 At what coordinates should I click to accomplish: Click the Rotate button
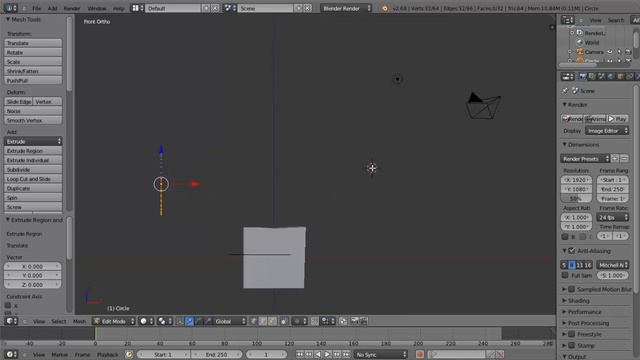pos(33,52)
